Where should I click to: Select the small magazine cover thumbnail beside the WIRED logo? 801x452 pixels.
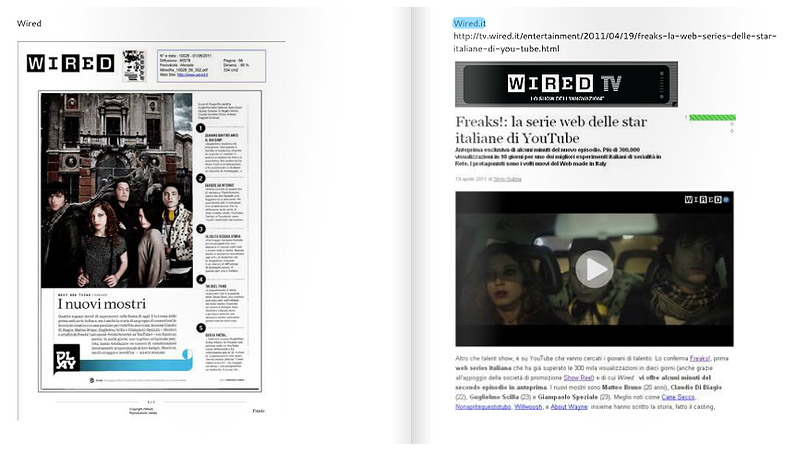(134, 65)
